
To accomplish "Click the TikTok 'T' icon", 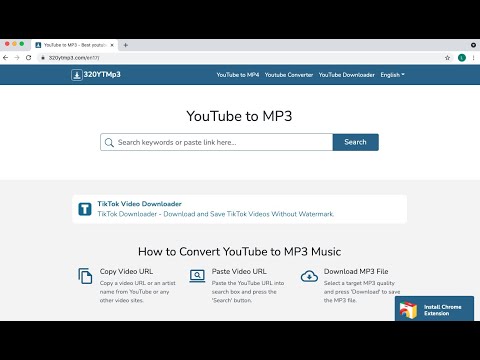I will pyautogui.click(x=85, y=209).
